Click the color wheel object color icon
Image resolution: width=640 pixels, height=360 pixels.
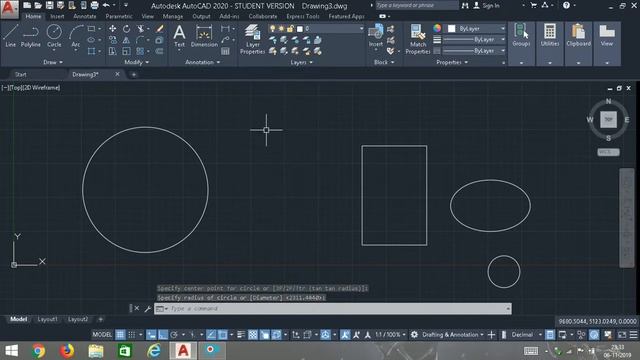click(x=437, y=28)
